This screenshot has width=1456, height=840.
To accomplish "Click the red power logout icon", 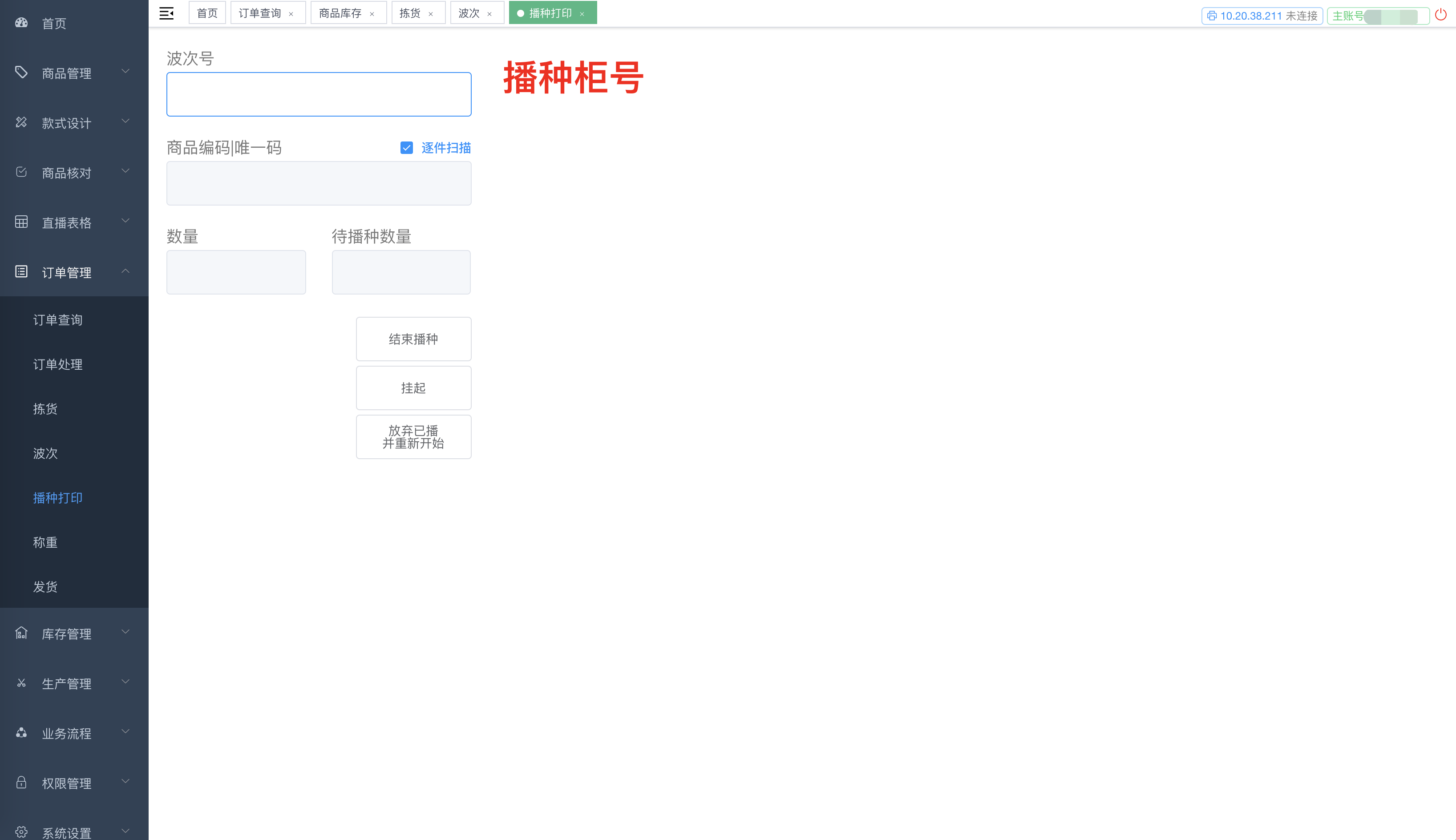I will 1440,14.
